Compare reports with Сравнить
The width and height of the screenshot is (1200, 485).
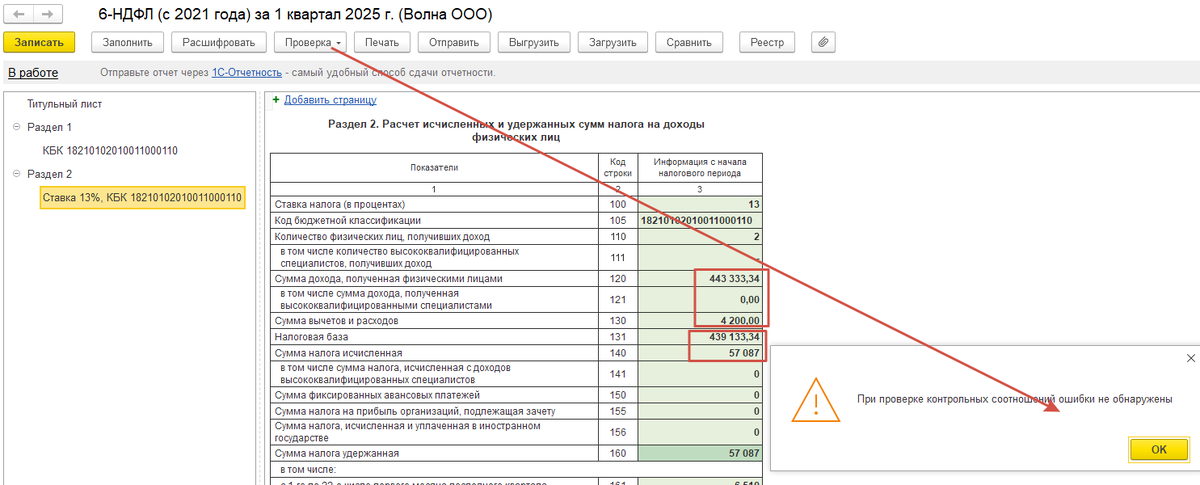pyautogui.click(x=689, y=42)
